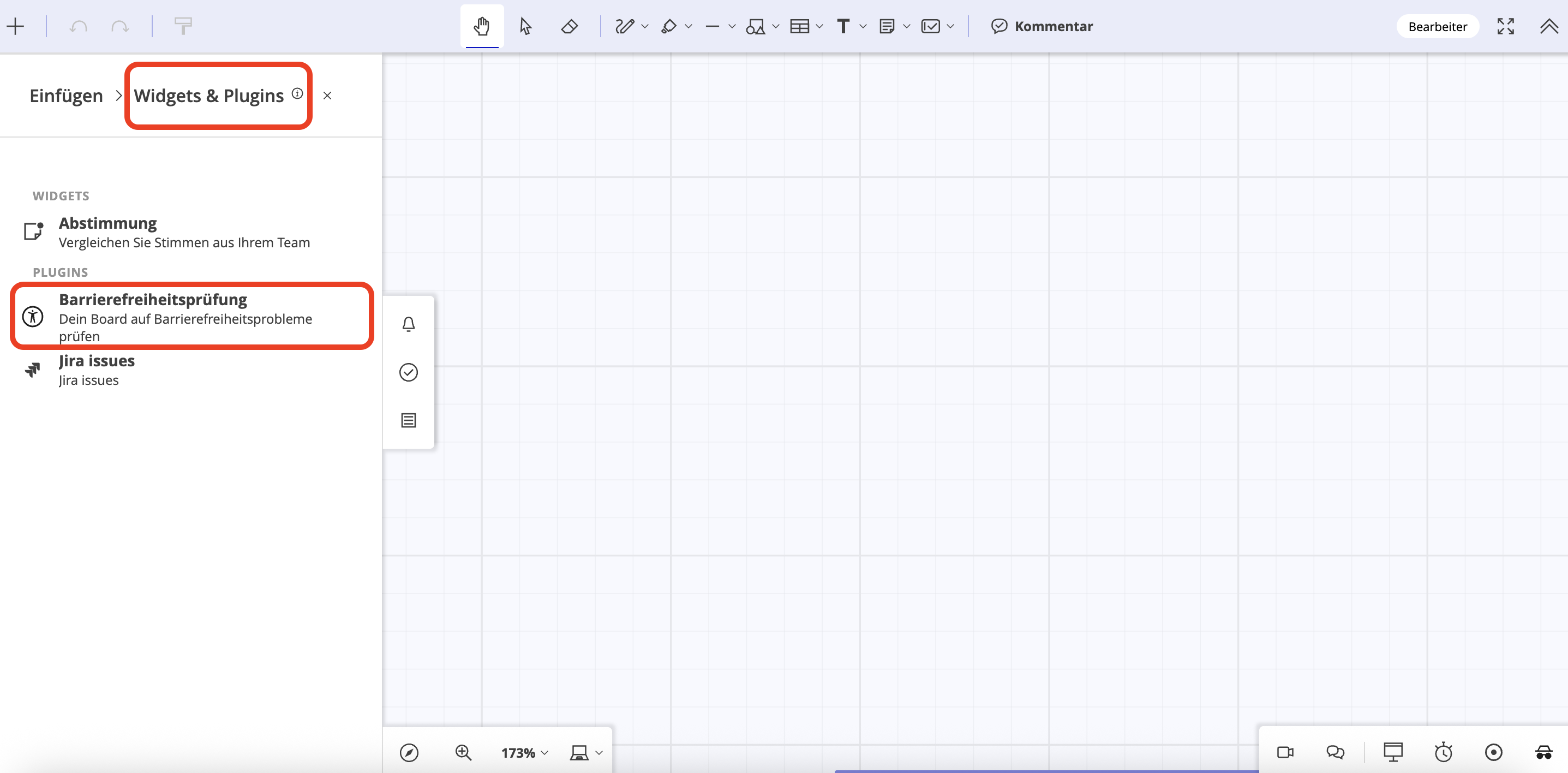The height and width of the screenshot is (773, 1568).
Task: Select the format painter icon
Action: coord(183,26)
